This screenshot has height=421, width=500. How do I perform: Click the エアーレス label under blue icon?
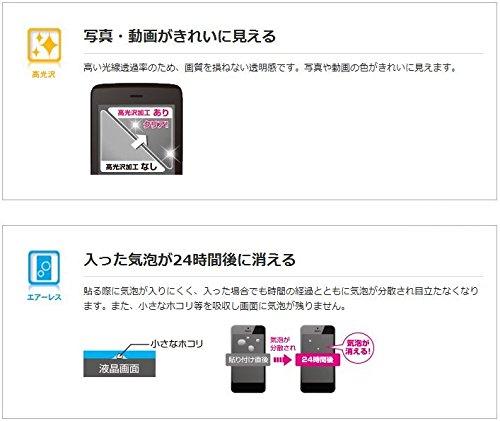[x=44, y=297]
